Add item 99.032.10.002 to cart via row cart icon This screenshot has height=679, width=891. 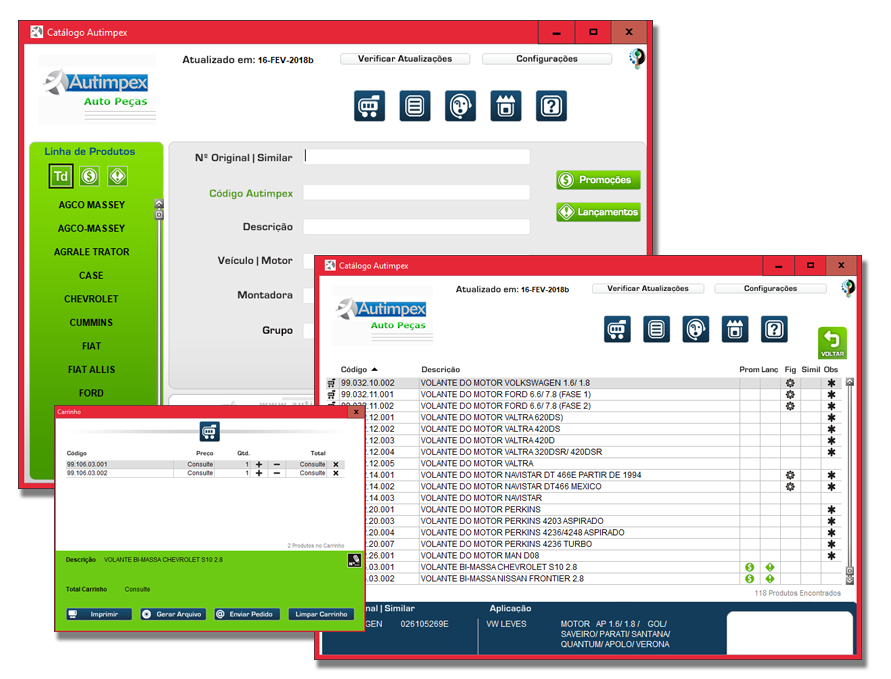pyautogui.click(x=331, y=384)
